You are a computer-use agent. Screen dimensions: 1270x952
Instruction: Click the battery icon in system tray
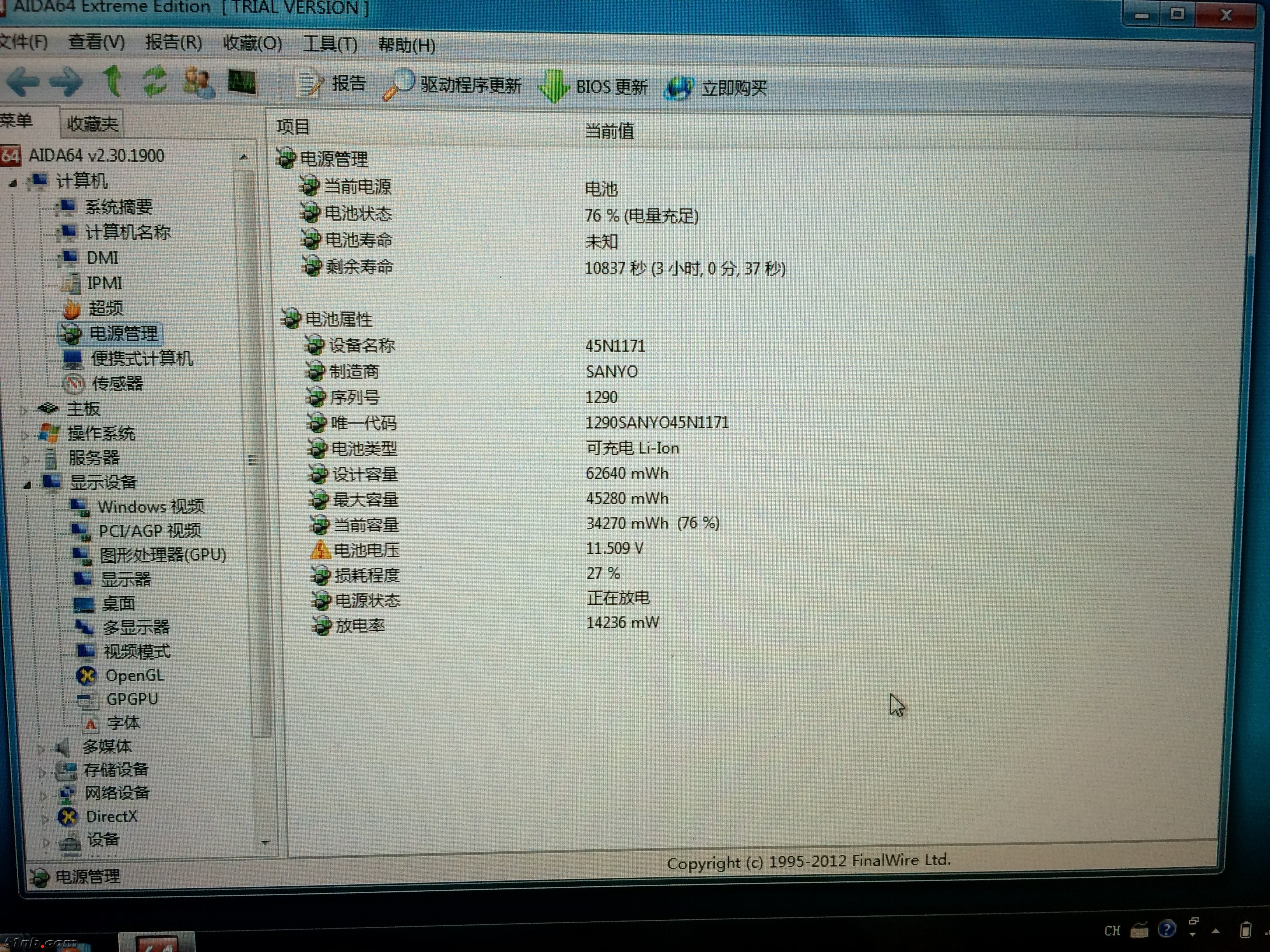pos(1245,929)
